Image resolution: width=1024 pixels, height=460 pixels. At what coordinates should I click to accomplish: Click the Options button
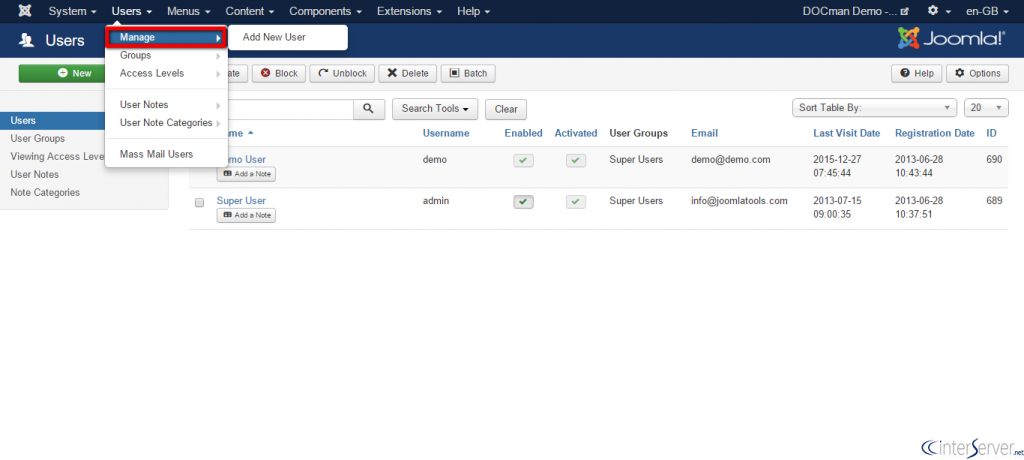pos(978,73)
